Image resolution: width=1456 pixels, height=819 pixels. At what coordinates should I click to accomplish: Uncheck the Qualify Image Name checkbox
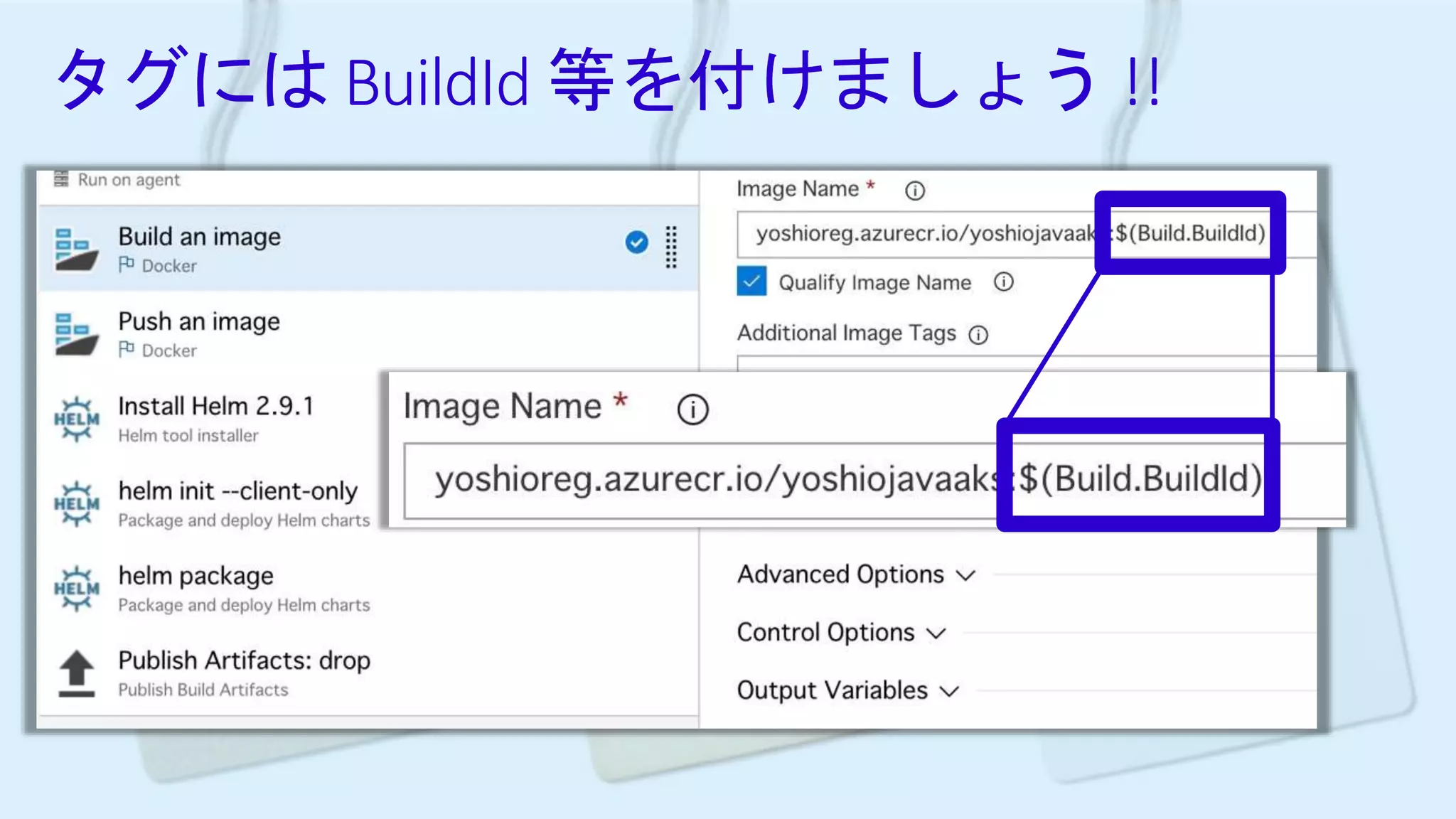(751, 282)
